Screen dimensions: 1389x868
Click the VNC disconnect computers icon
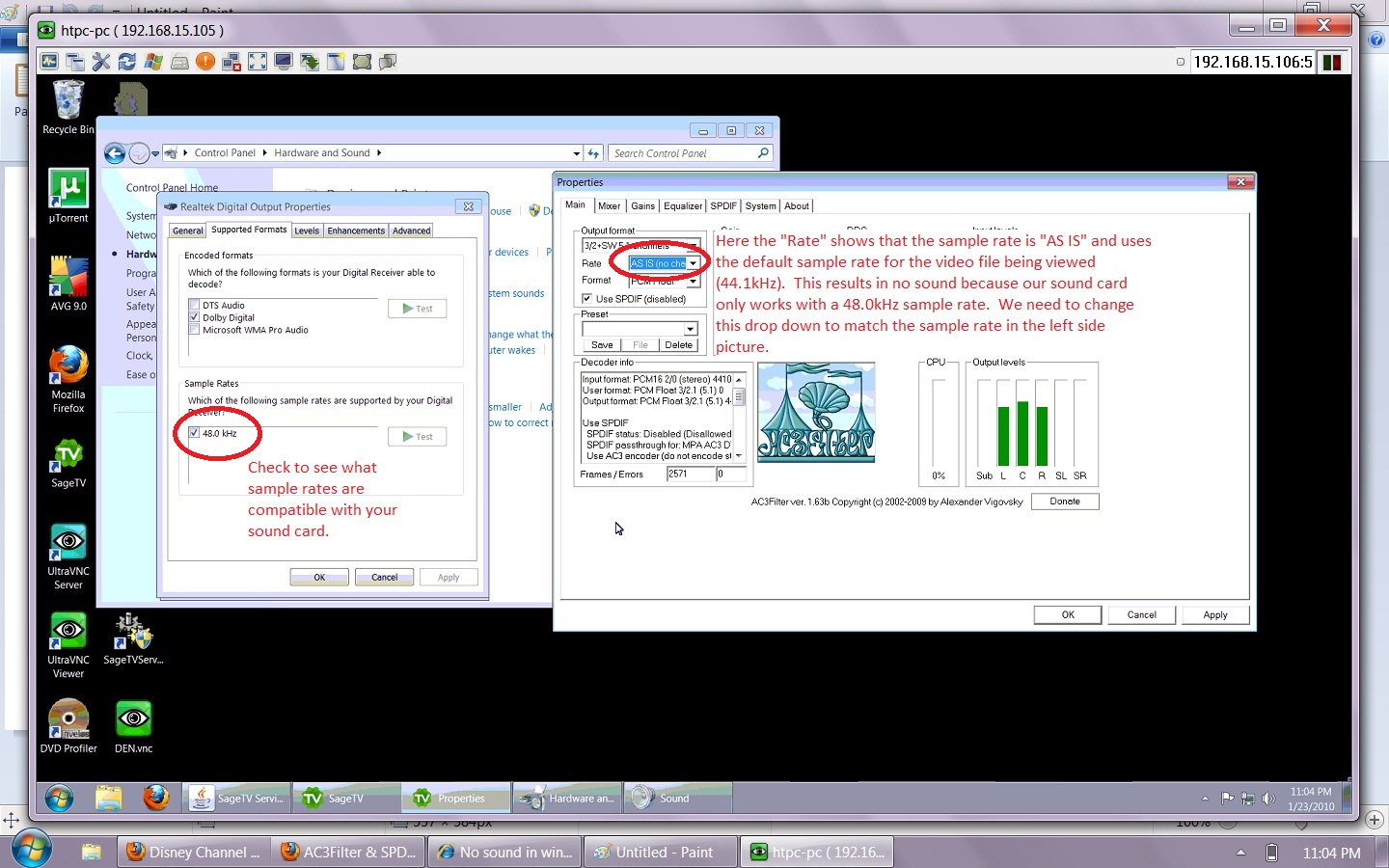[231, 62]
